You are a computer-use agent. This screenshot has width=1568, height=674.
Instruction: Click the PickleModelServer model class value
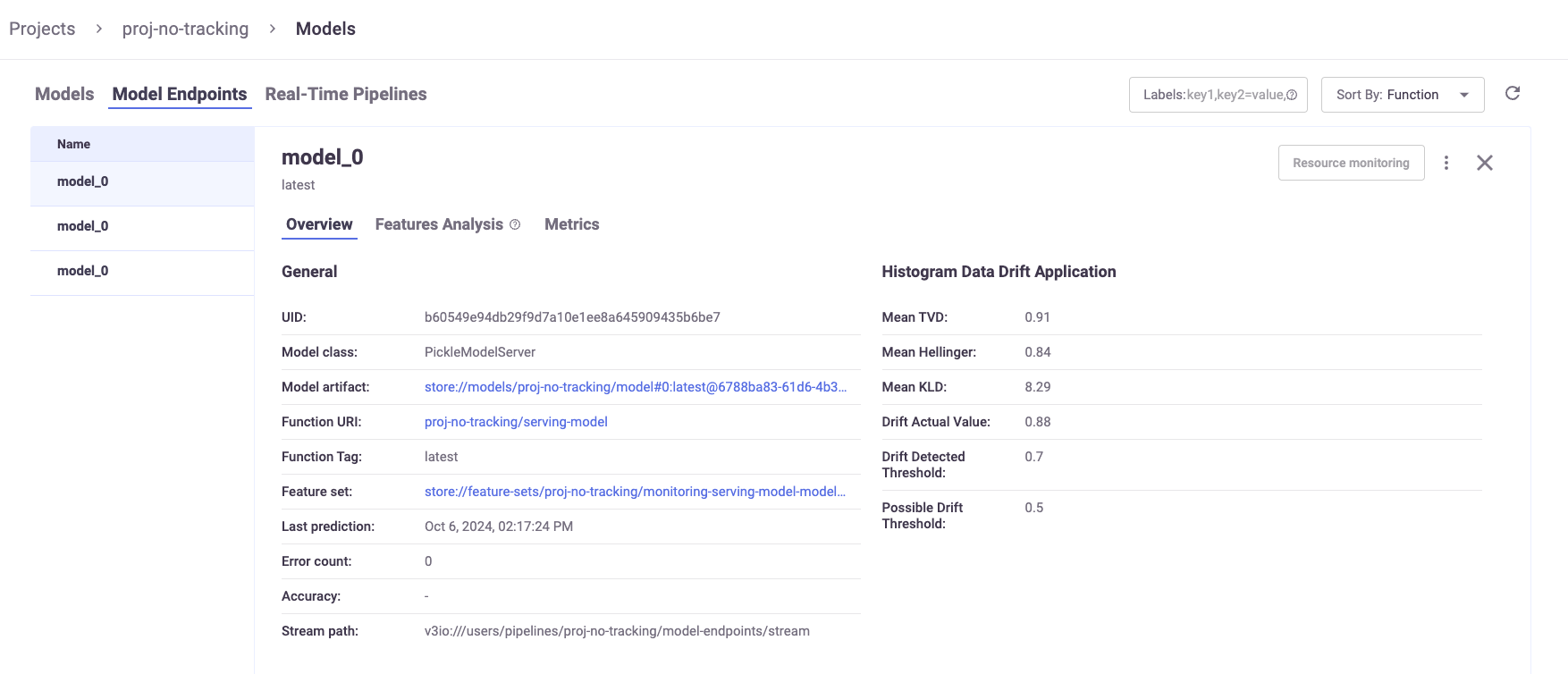[480, 352]
